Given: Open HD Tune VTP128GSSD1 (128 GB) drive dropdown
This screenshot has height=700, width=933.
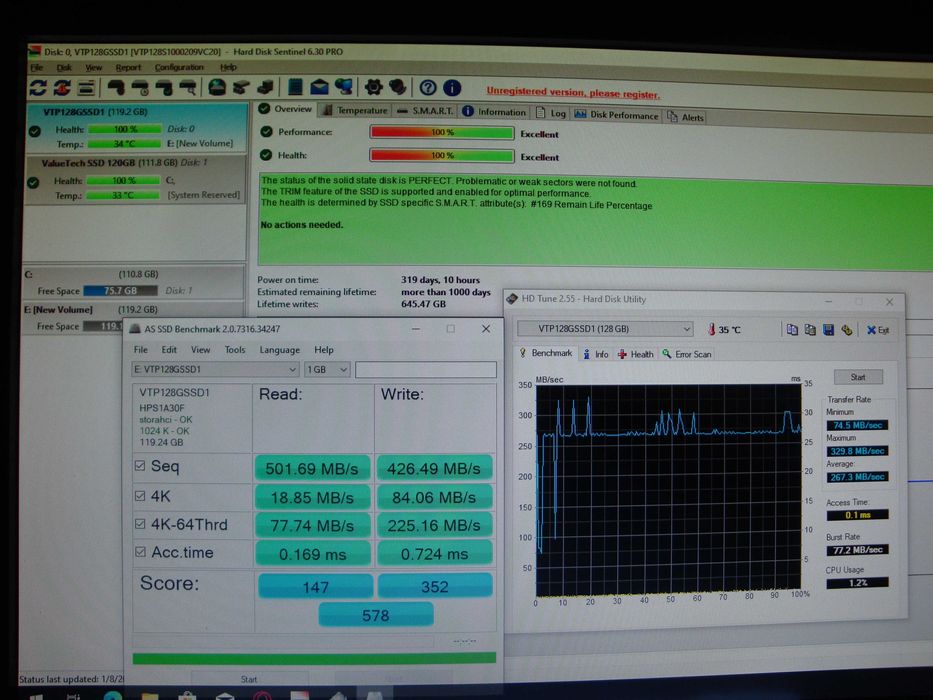Looking at the screenshot, I should [605, 329].
